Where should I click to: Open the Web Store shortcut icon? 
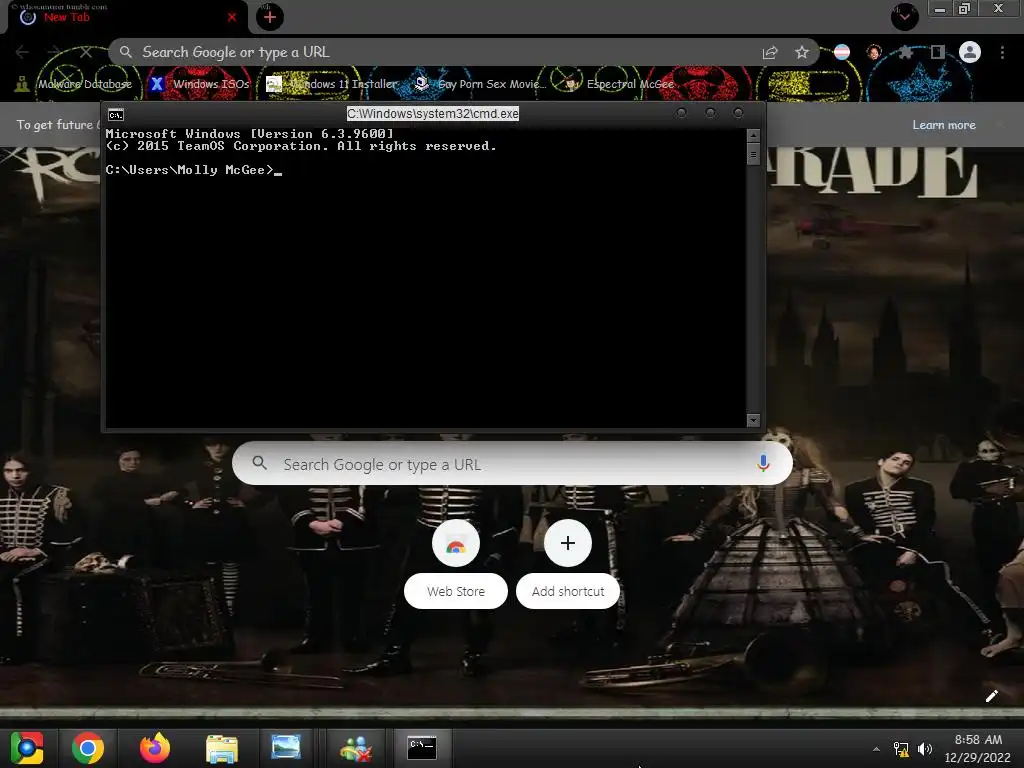pyautogui.click(x=456, y=543)
